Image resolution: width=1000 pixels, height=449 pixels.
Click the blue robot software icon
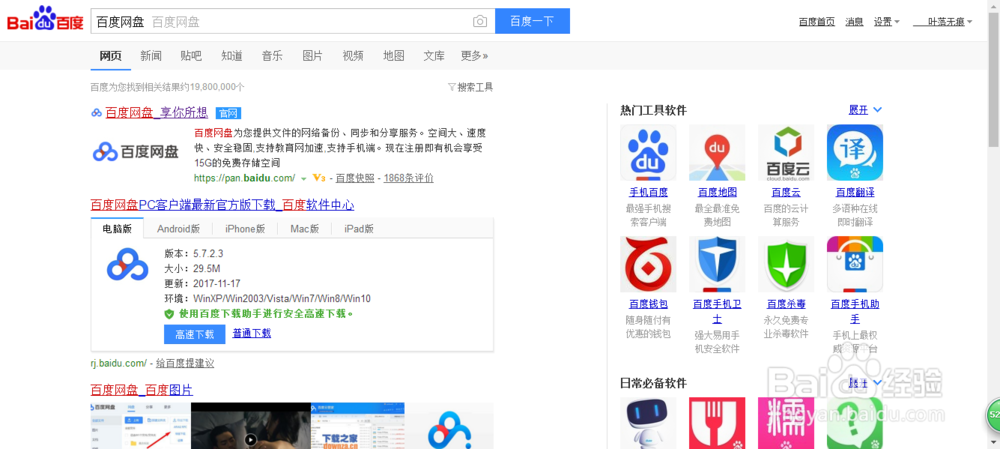point(648,423)
